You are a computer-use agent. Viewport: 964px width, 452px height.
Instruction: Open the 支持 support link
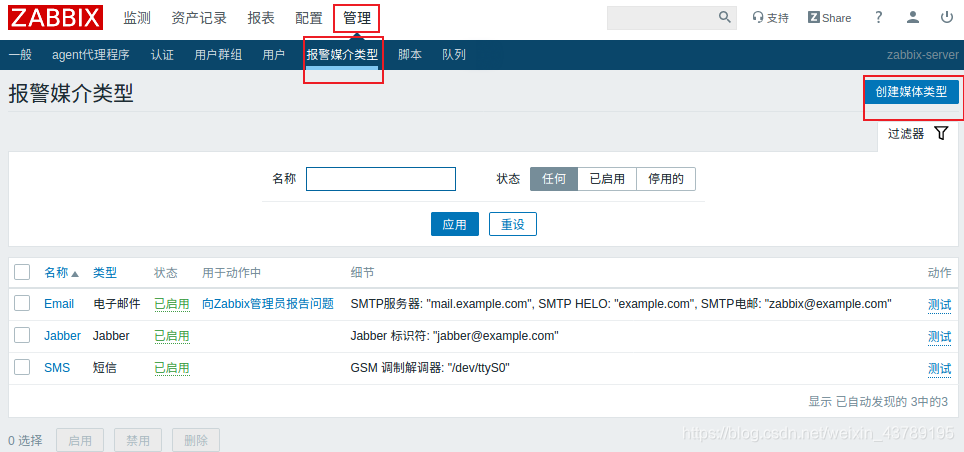click(x=770, y=18)
